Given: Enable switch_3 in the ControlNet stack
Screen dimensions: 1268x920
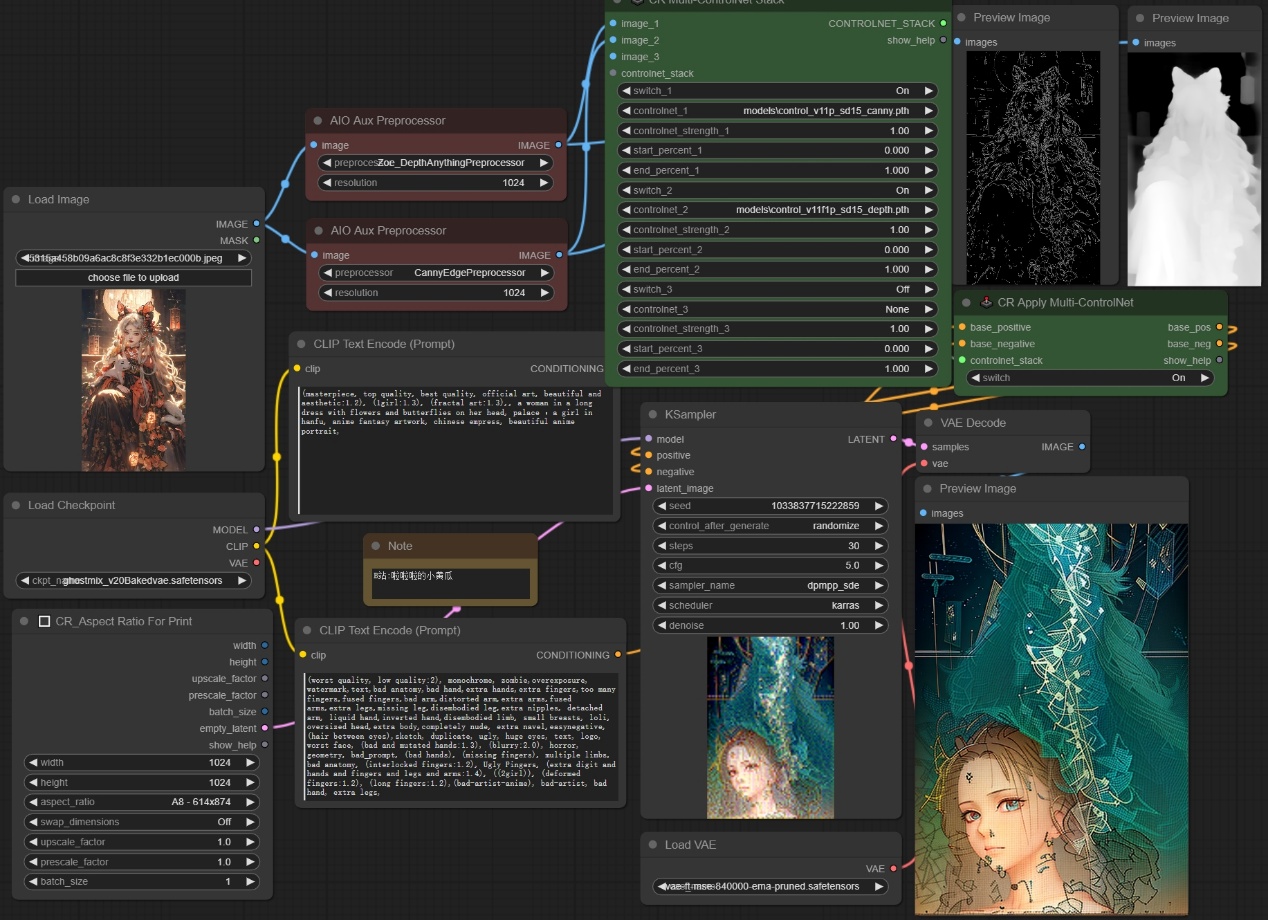Looking at the screenshot, I should 778,289.
